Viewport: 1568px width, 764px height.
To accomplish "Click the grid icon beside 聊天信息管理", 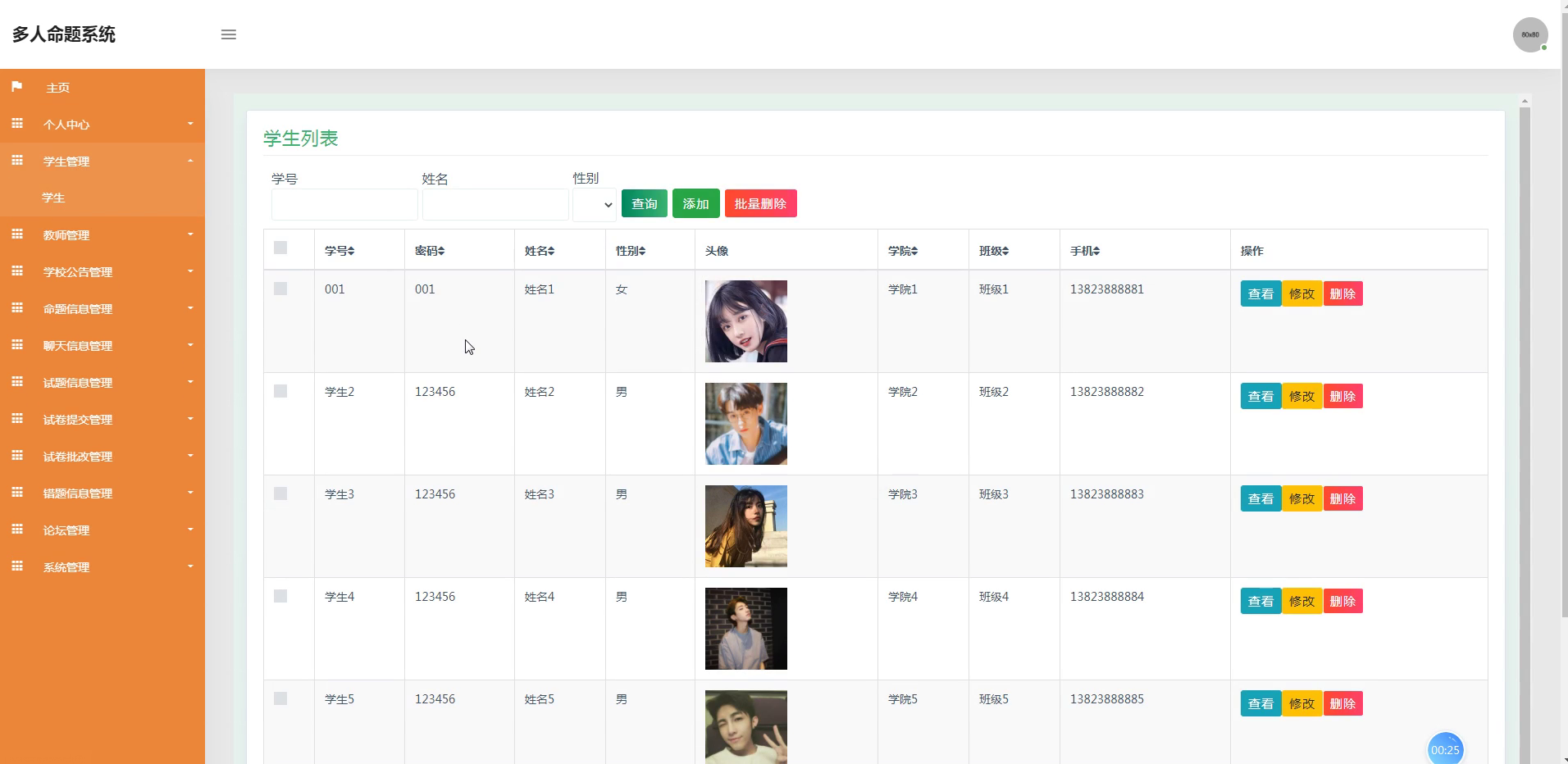I will pyautogui.click(x=17, y=345).
